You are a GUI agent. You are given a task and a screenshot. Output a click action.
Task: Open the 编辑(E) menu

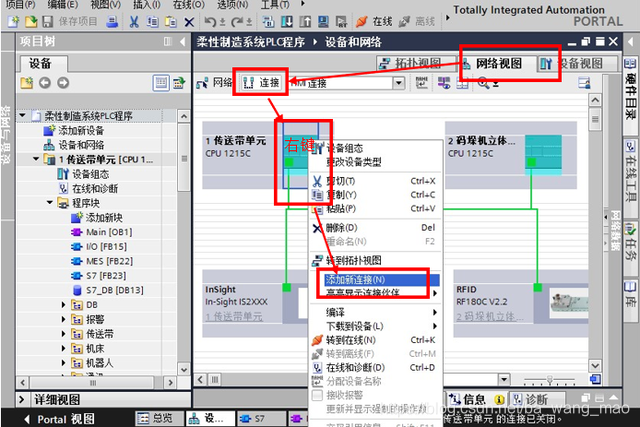[x=62, y=4]
